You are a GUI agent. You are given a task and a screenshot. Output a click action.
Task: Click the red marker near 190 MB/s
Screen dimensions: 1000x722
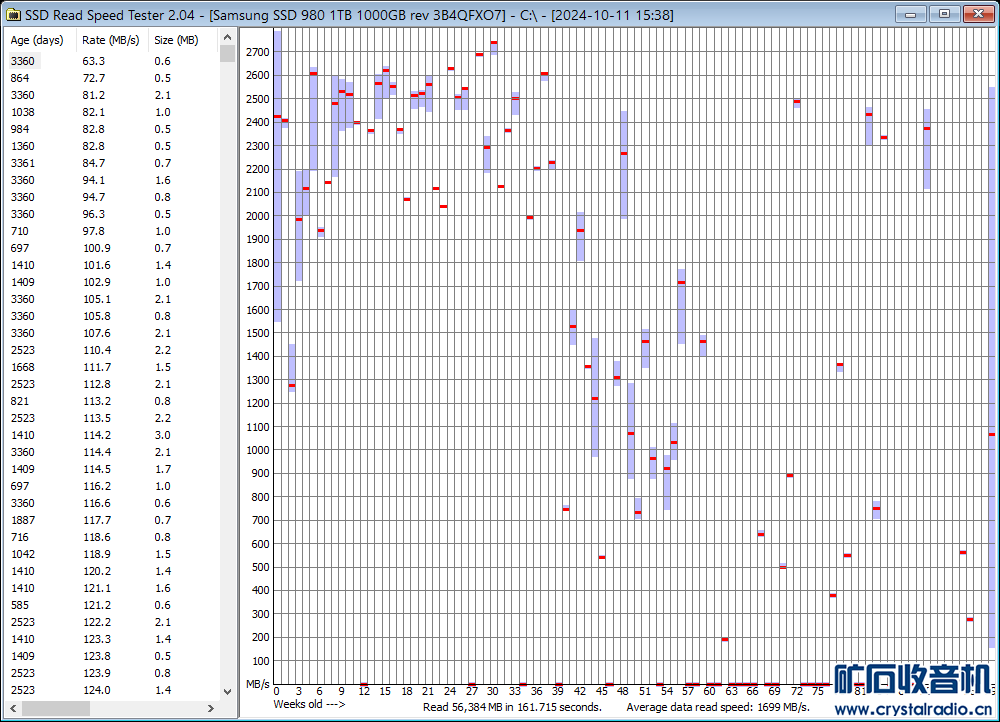click(724, 639)
